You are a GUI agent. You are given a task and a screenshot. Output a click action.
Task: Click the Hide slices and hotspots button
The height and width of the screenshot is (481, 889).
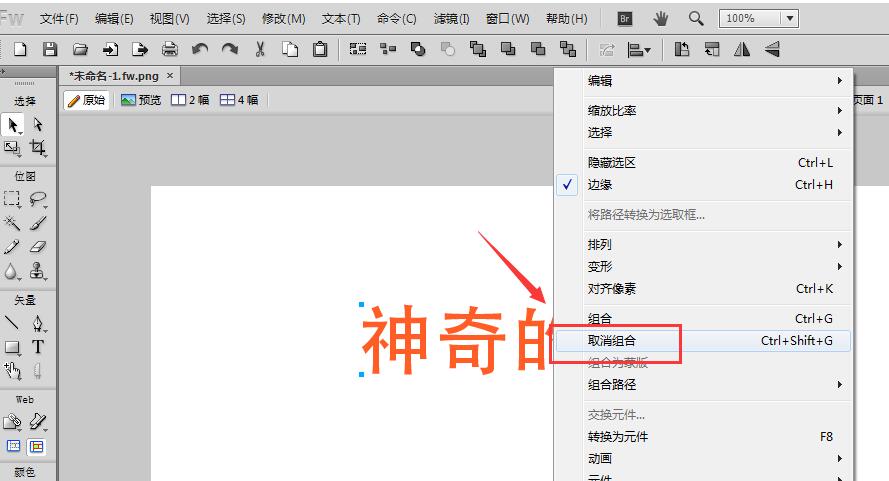pos(13,446)
